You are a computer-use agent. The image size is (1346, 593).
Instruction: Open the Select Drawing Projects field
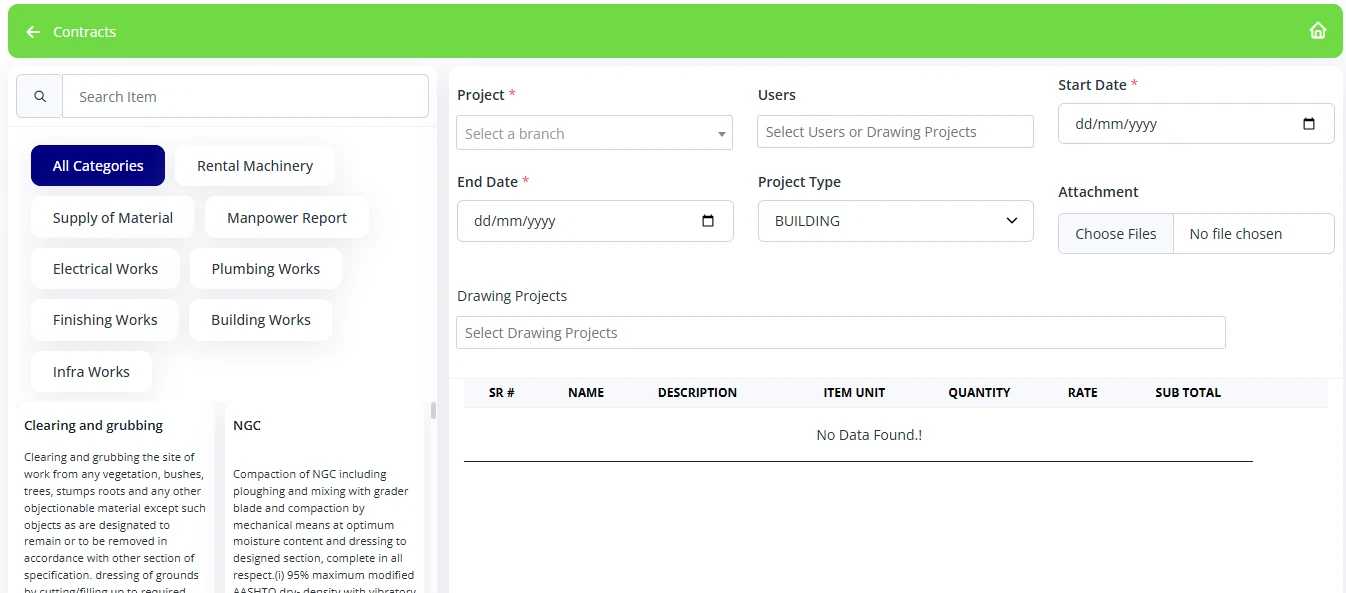coord(840,333)
